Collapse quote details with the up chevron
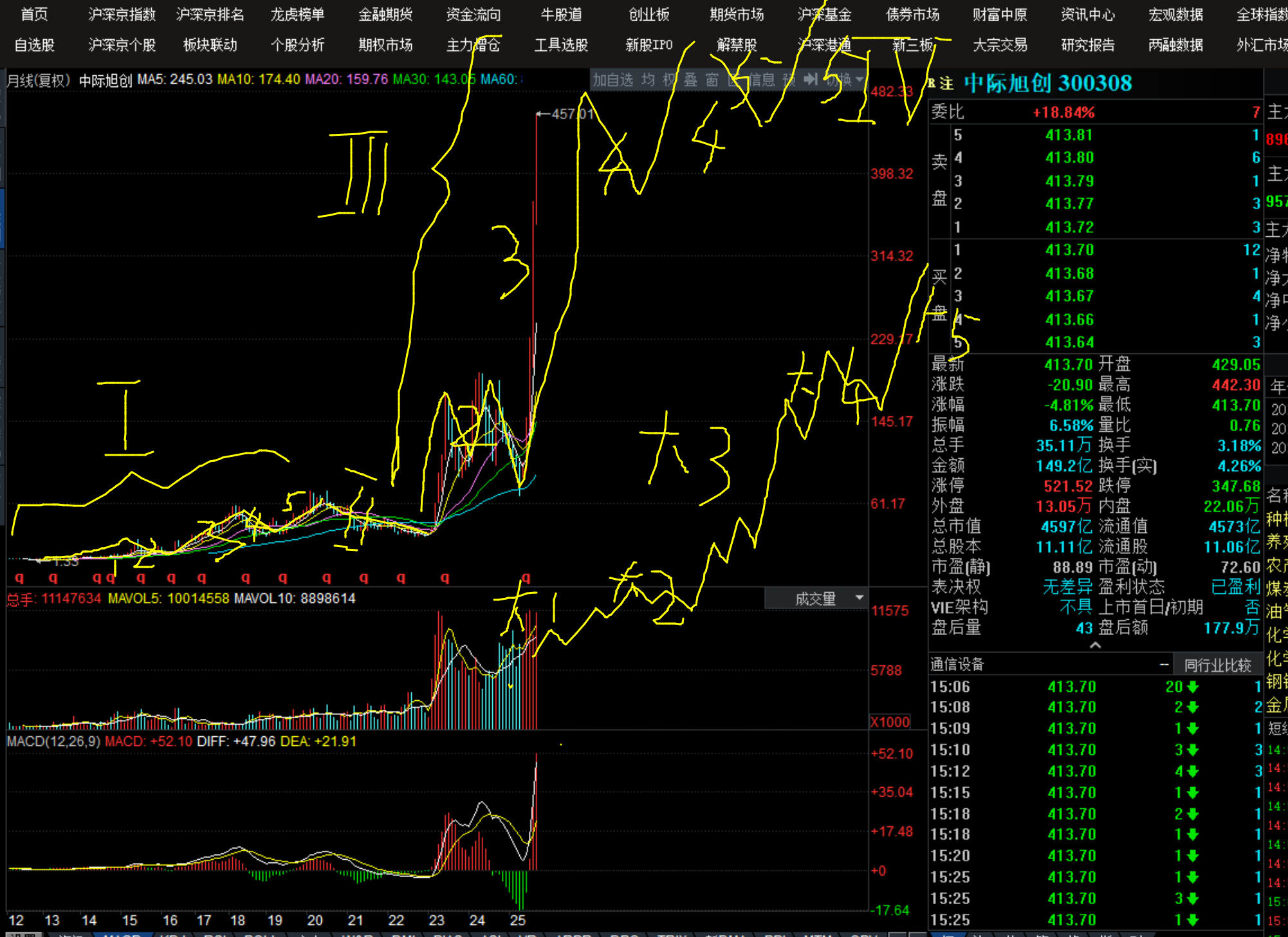 (1095, 645)
